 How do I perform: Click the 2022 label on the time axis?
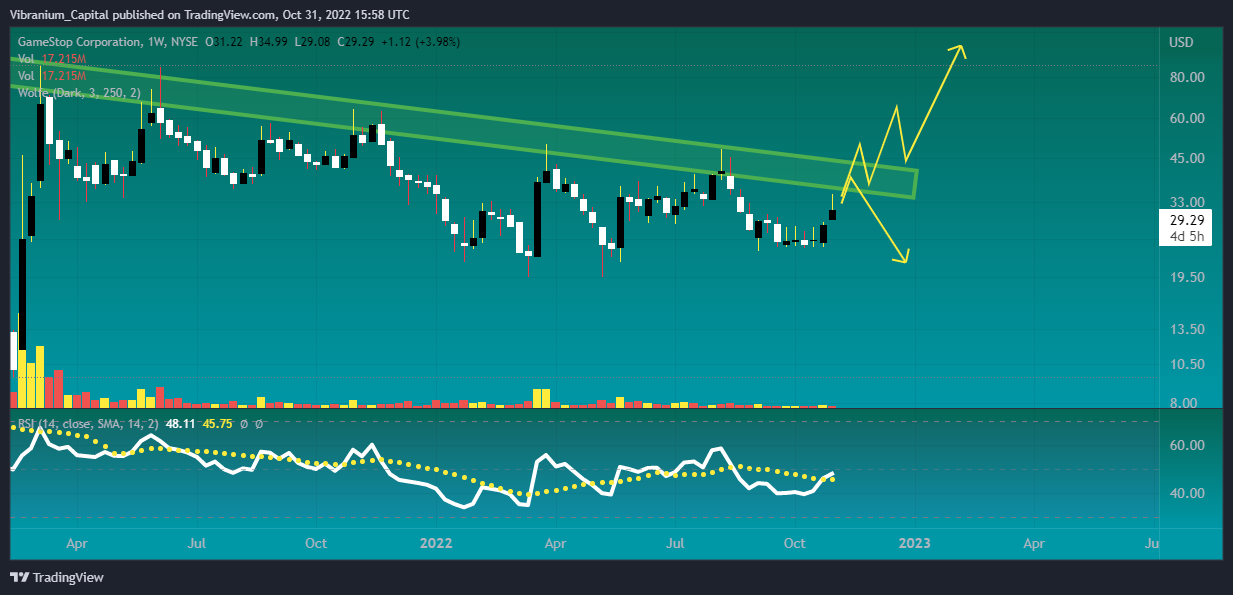[x=436, y=544]
